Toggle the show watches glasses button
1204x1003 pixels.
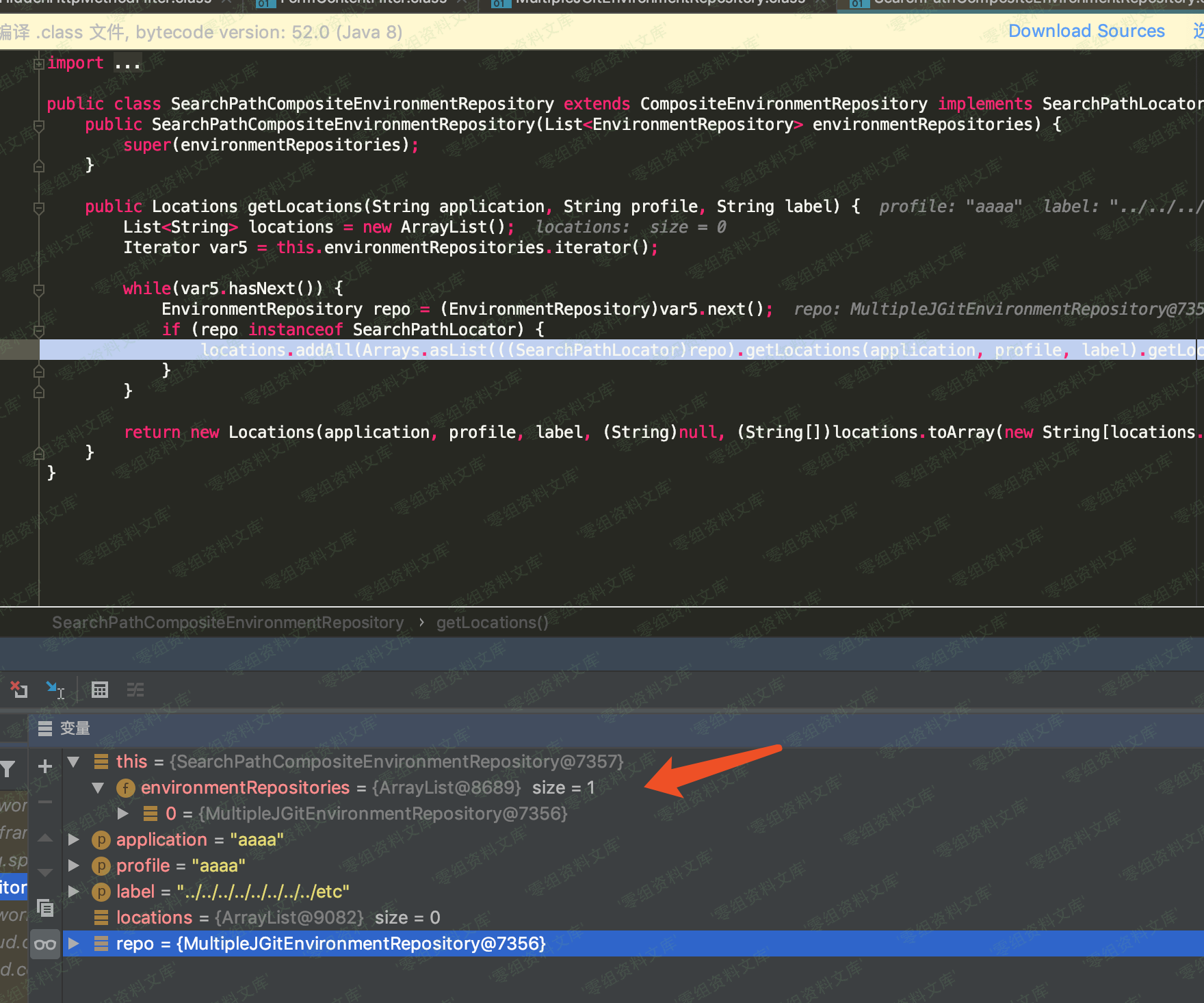45,945
